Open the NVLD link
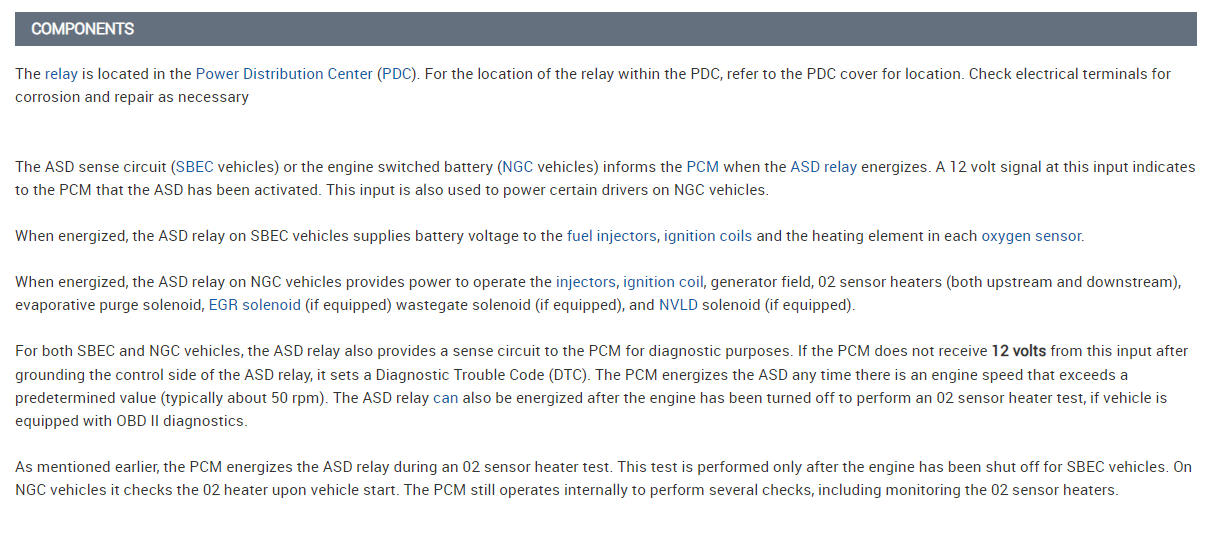 pyautogui.click(x=679, y=306)
